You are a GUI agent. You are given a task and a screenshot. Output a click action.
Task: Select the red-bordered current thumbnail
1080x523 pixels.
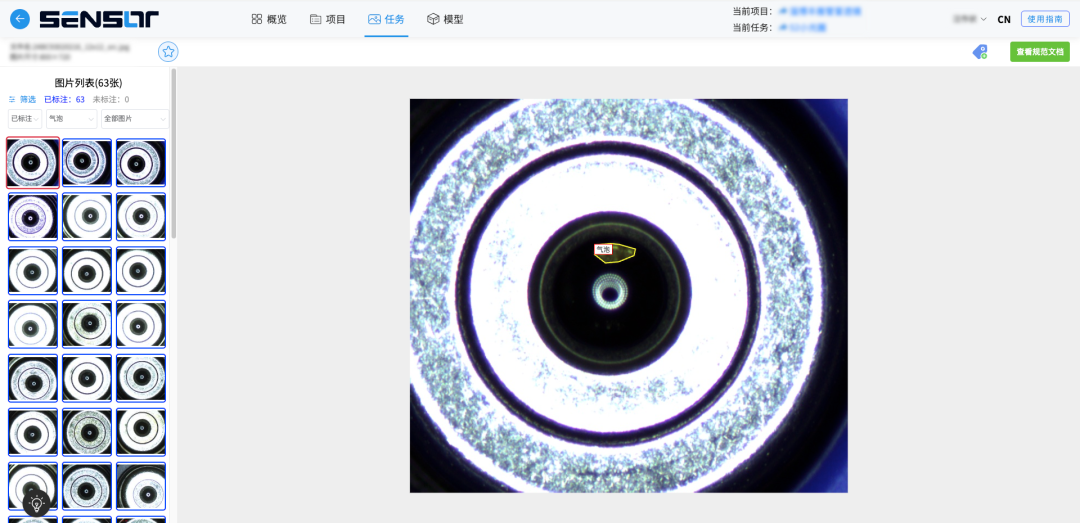pos(33,163)
